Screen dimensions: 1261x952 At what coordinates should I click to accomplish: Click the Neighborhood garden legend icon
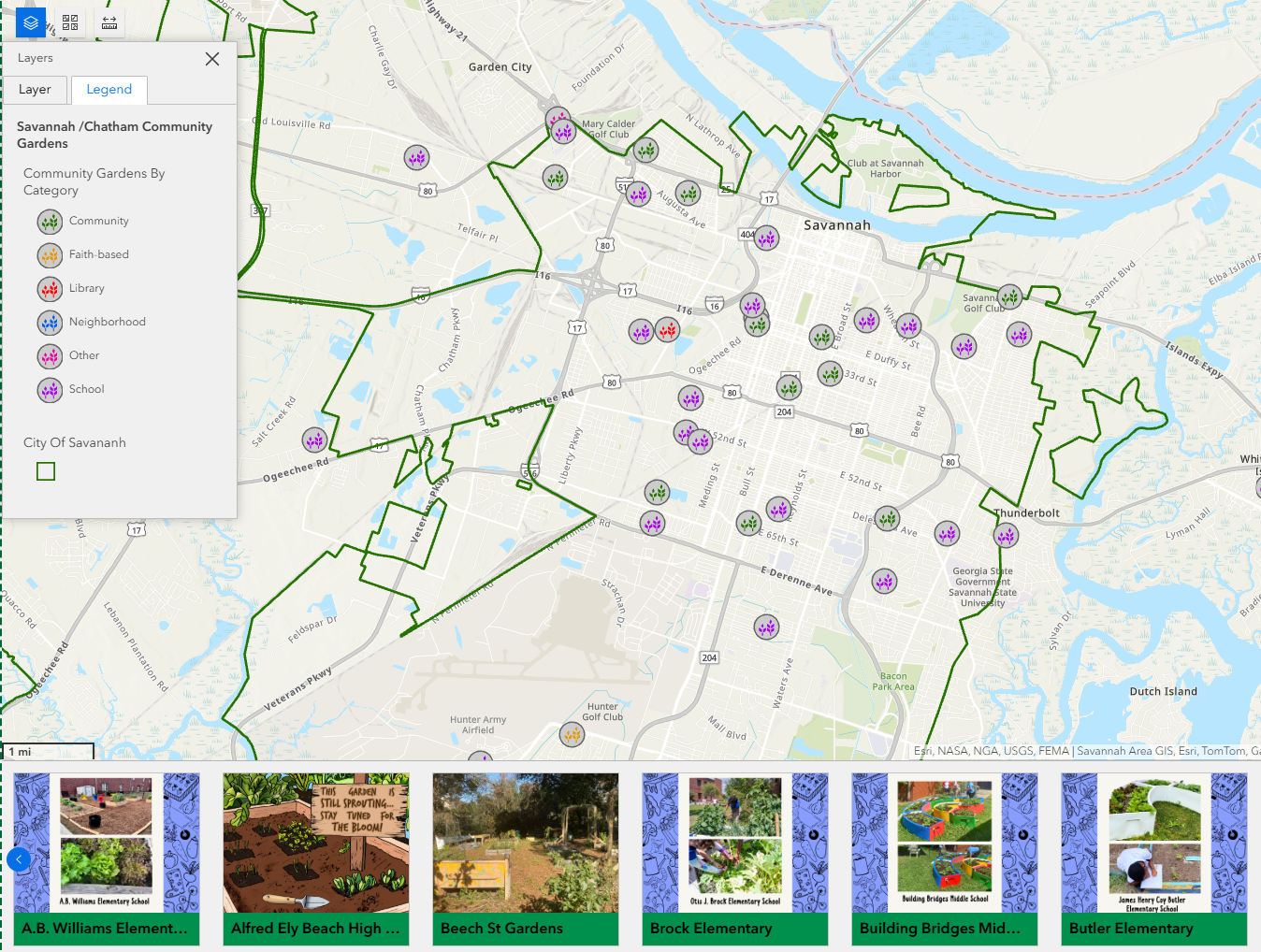(49, 322)
